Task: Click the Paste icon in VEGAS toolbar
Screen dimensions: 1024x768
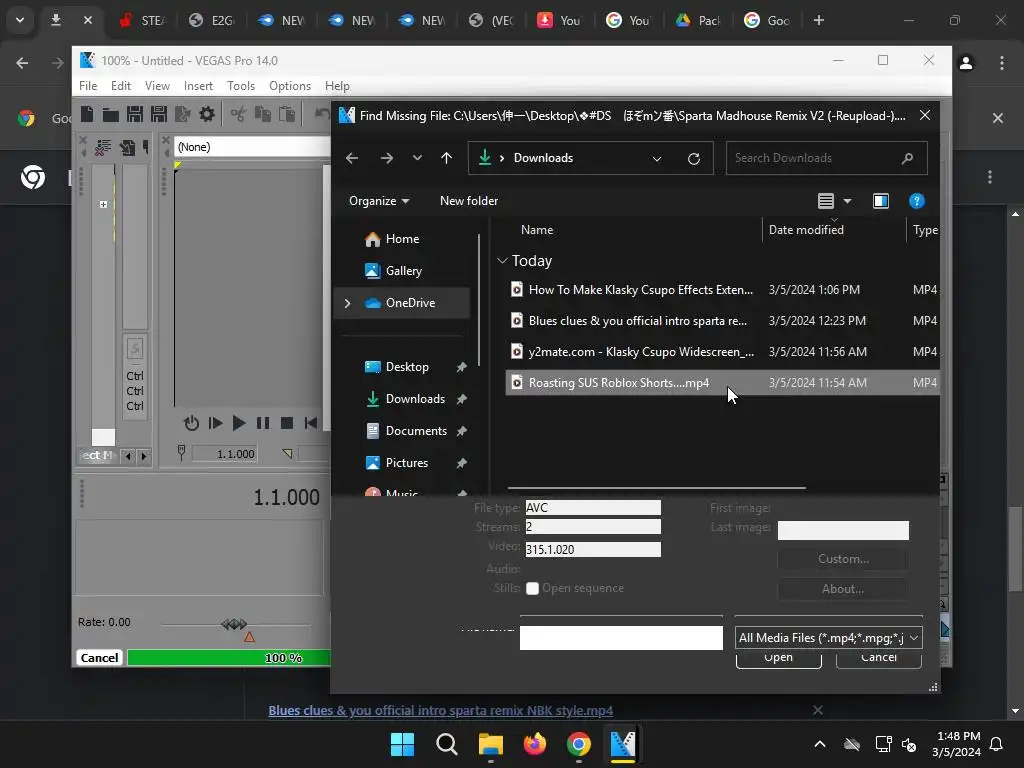Action: coord(287,114)
